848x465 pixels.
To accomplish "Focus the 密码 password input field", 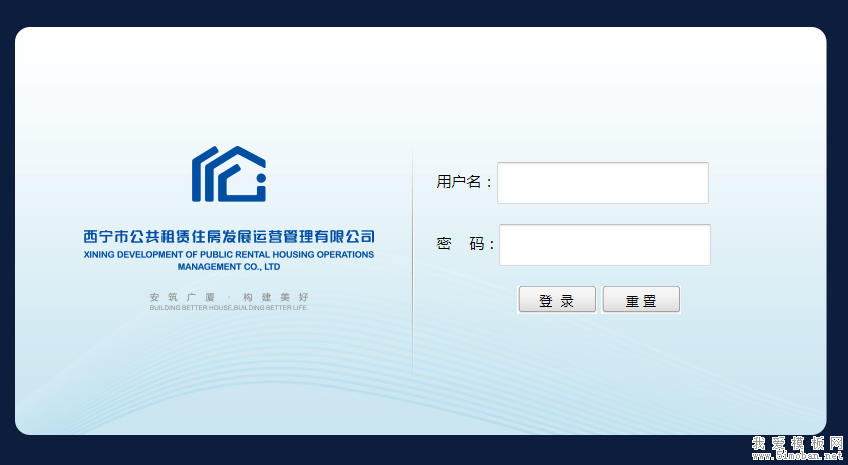I will (604, 245).
